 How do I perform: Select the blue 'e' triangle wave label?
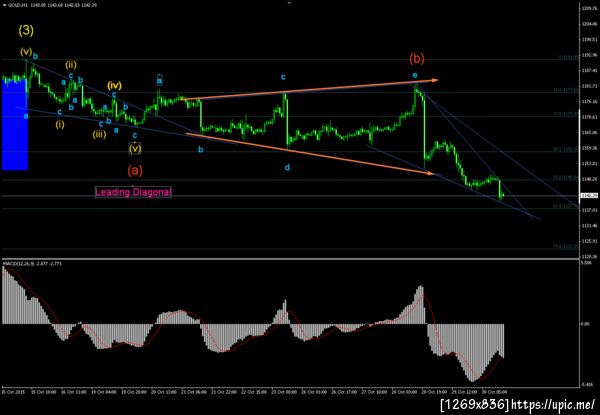(415, 75)
